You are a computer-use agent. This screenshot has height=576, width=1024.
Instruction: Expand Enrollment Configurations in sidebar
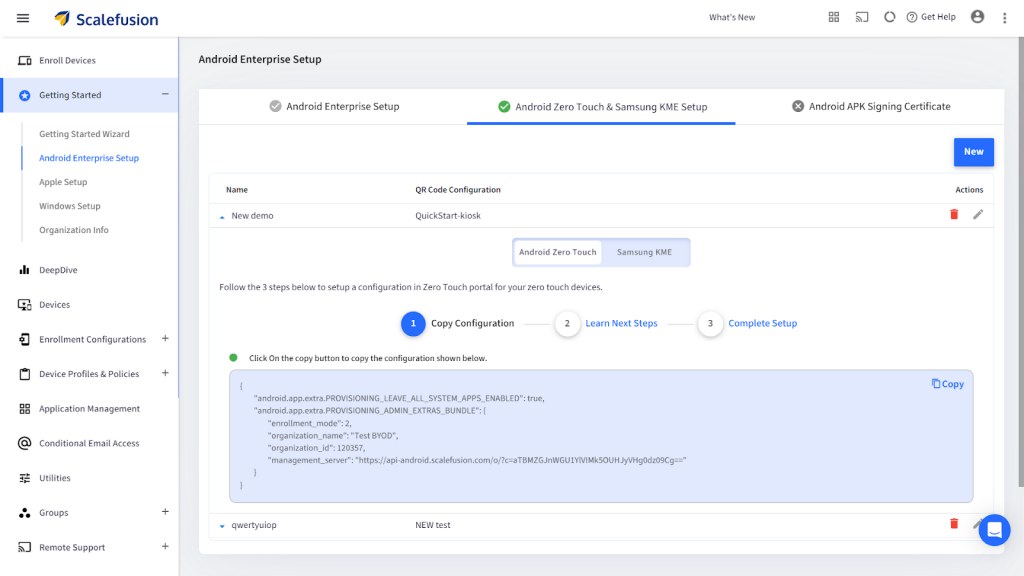(x=165, y=339)
